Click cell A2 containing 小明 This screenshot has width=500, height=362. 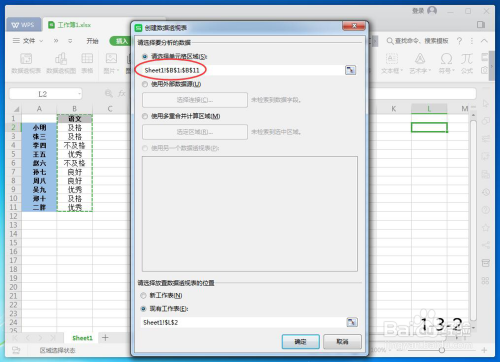coord(39,127)
